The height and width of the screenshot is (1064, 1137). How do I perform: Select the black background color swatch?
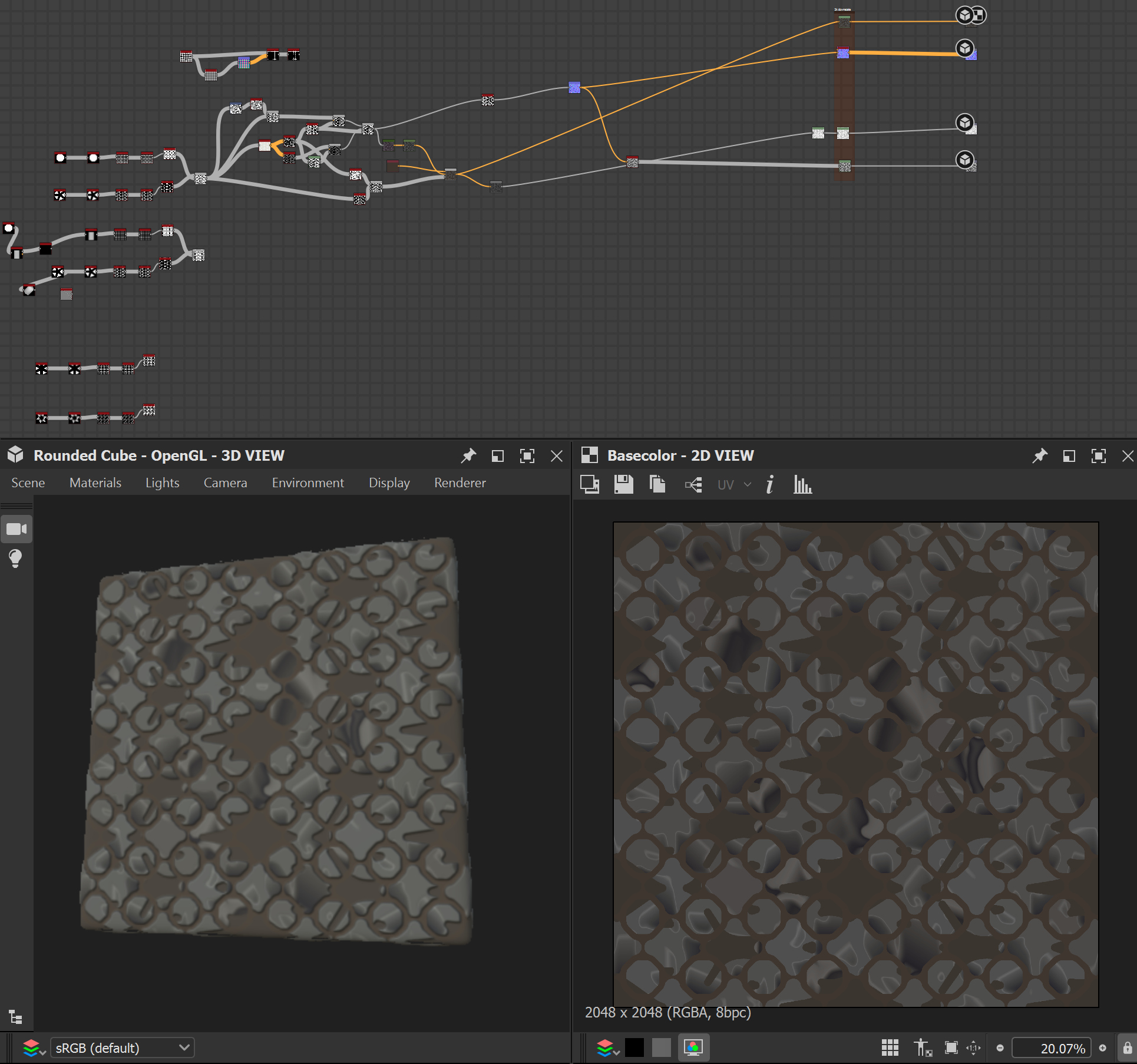[x=634, y=1048]
